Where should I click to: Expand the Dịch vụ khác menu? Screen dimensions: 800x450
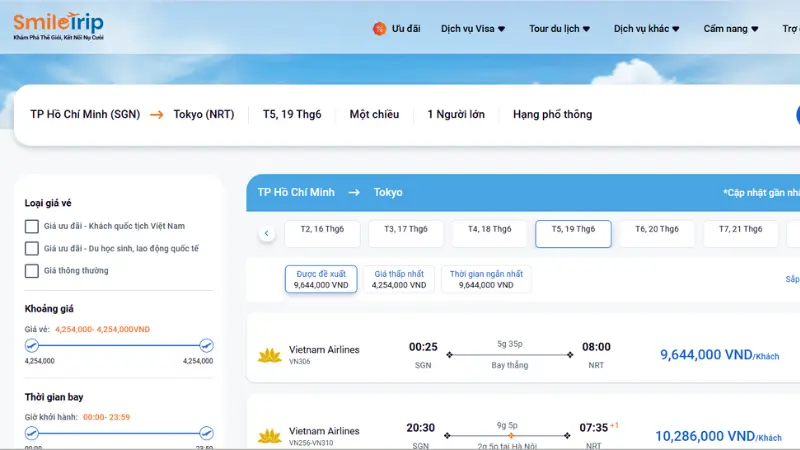click(x=647, y=29)
